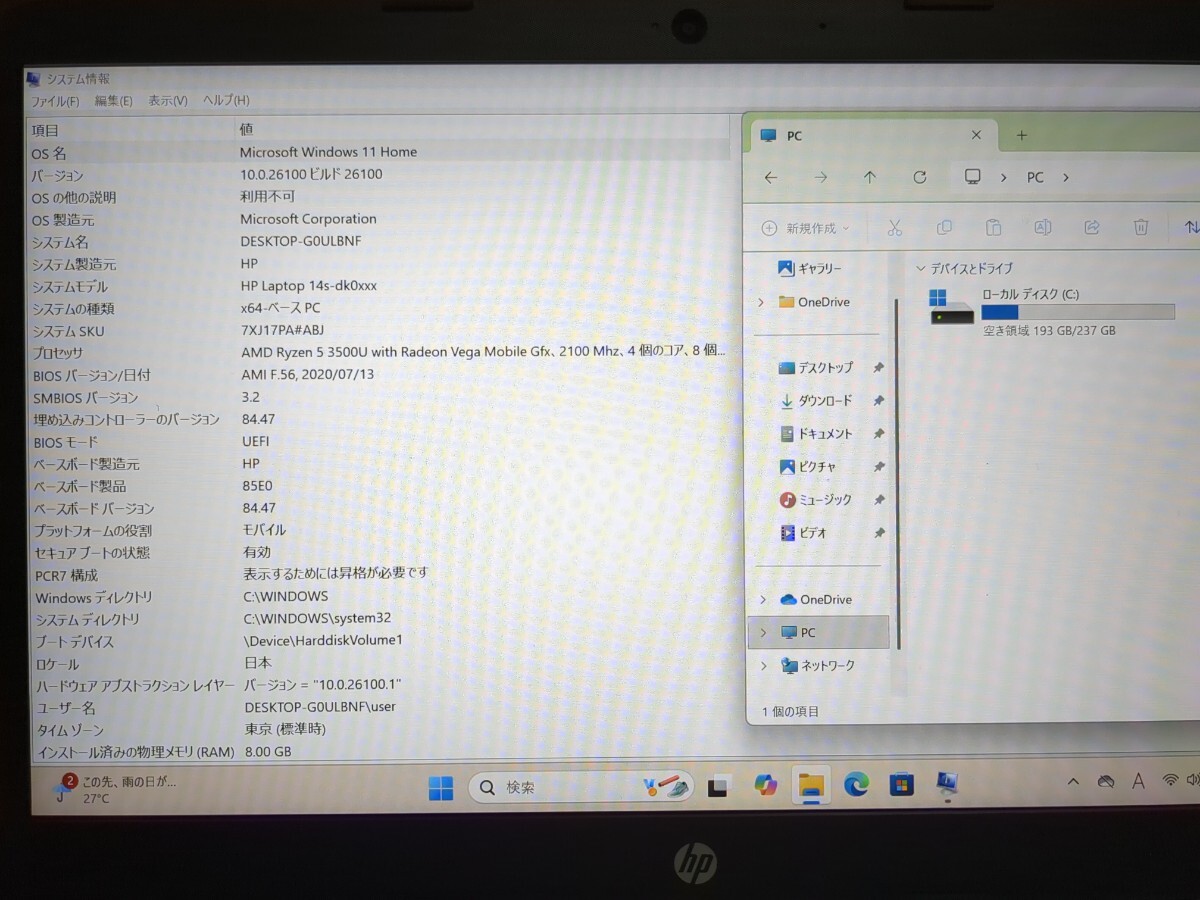
Task: Select the PC tab in File Explorer
Action: tap(872, 136)
